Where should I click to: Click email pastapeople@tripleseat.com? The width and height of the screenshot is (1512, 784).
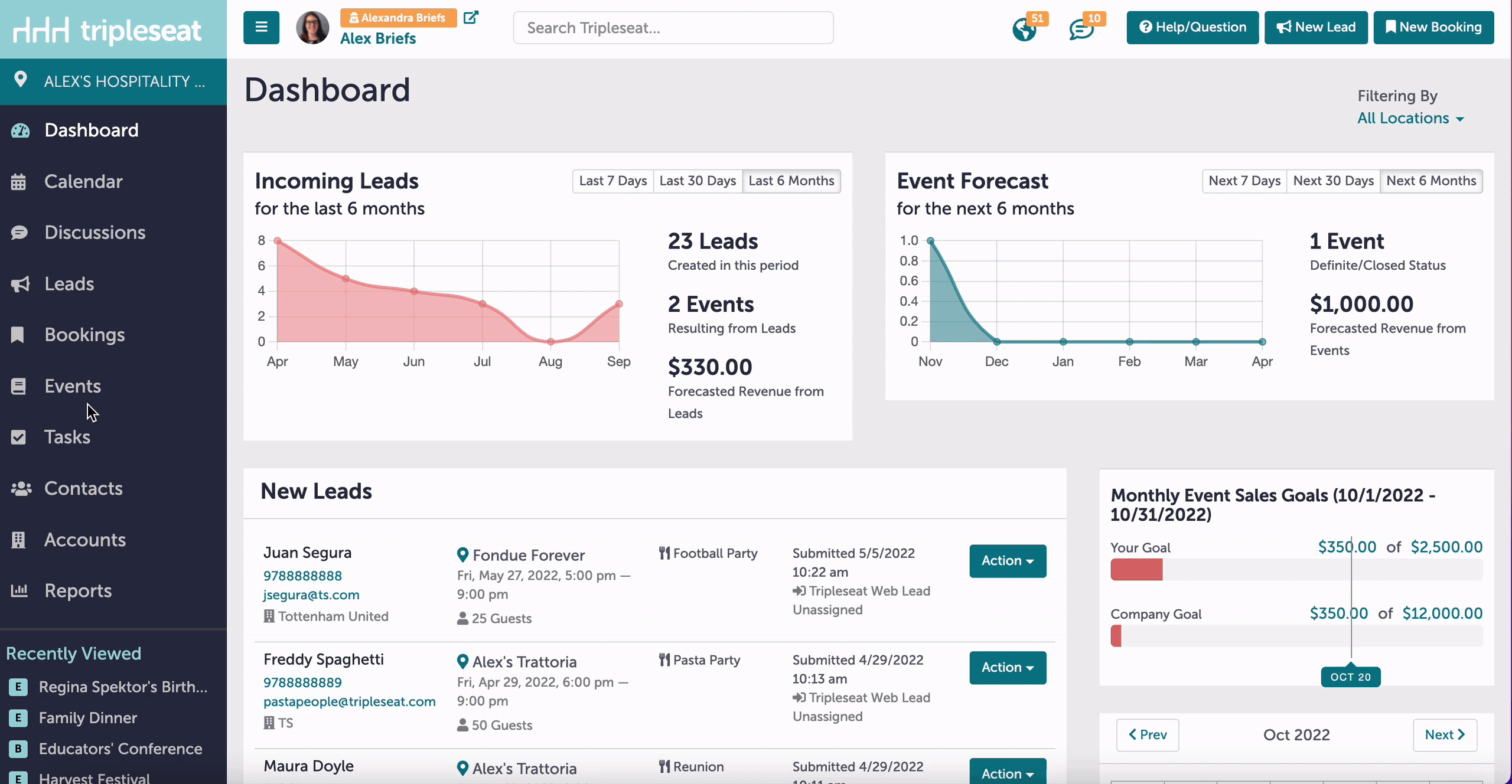(350, 702)
